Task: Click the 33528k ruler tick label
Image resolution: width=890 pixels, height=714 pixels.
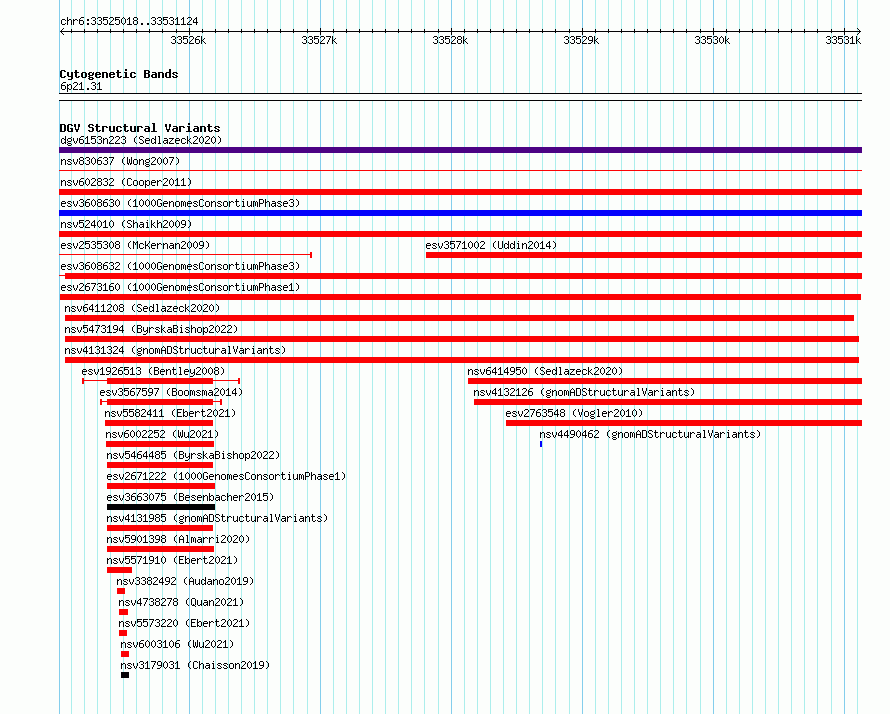Action: [x=450, y=40]
